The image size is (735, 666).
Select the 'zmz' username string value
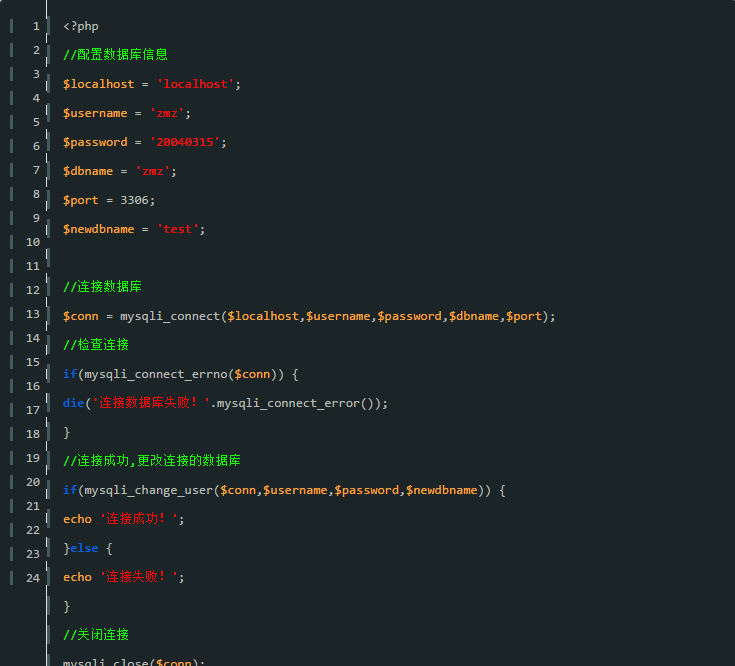167,113
